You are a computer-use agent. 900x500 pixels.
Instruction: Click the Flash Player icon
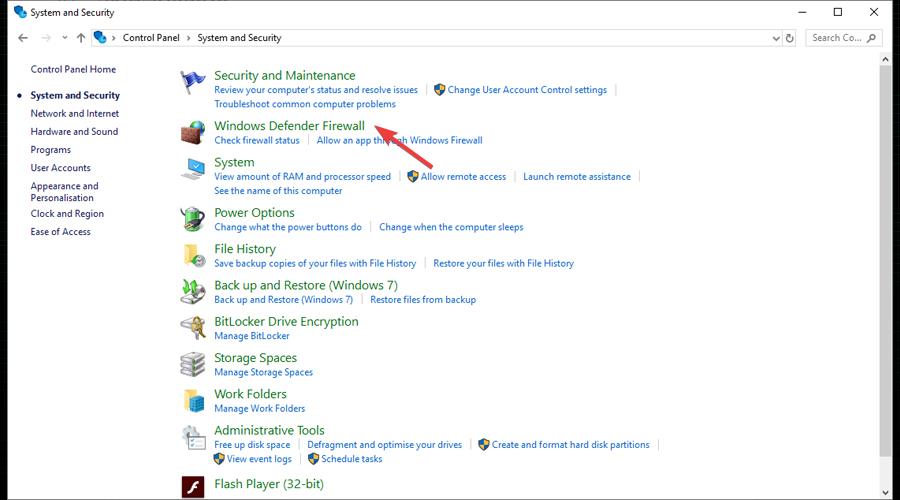tap(193, 487)
